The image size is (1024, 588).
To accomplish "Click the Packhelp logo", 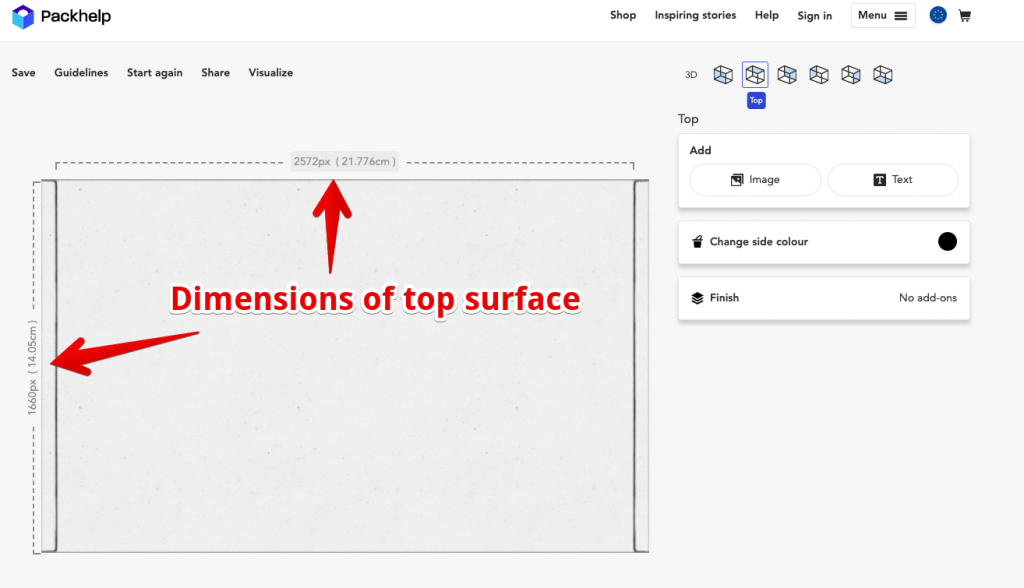I will (61, 16).
